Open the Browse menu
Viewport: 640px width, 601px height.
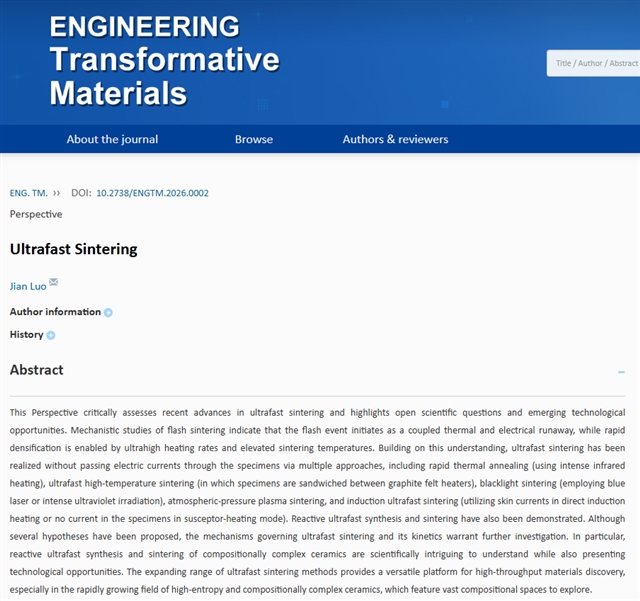click(x=253, y=139)
